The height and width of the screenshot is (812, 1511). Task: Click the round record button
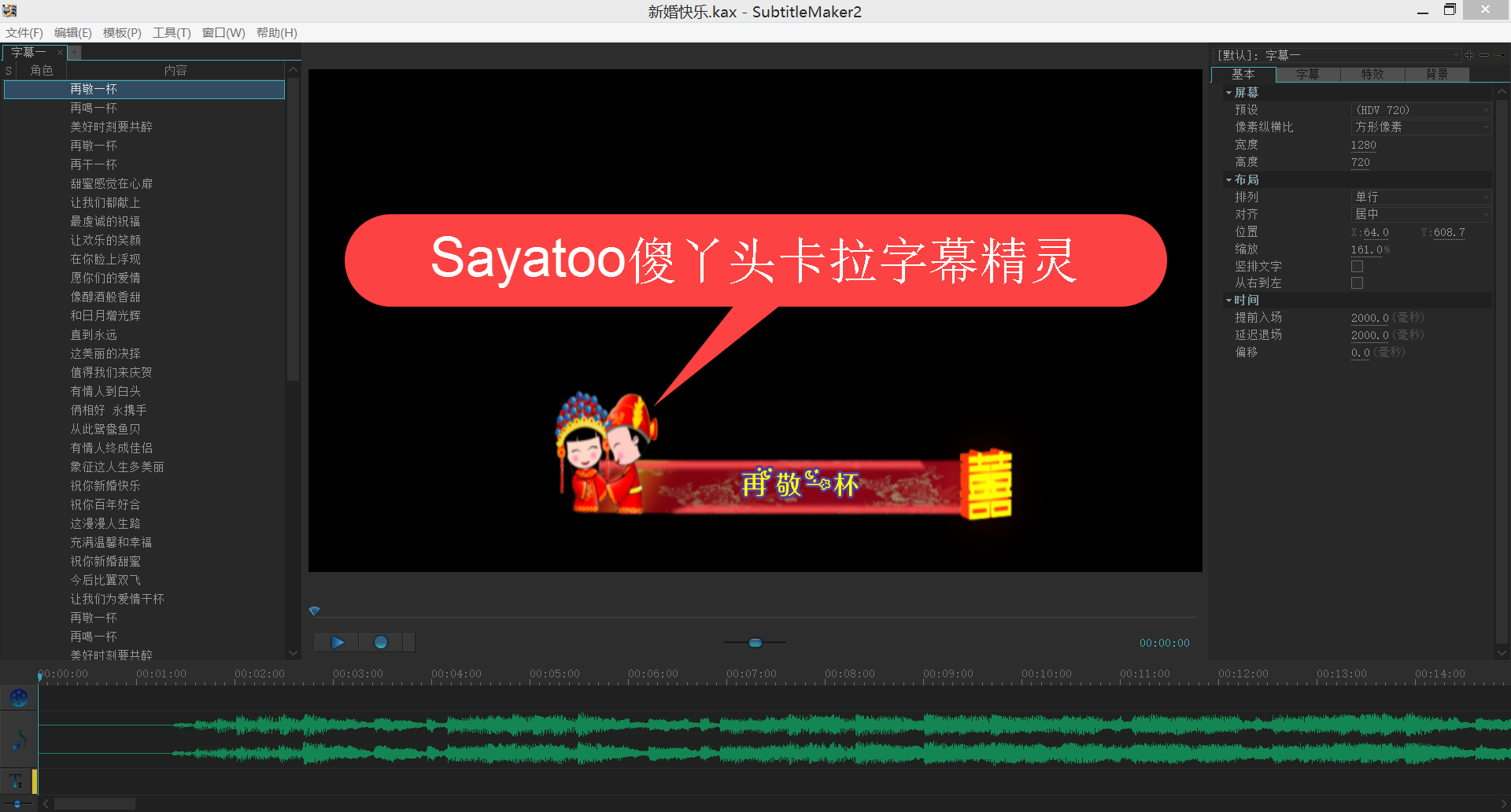tap(381, 643)
